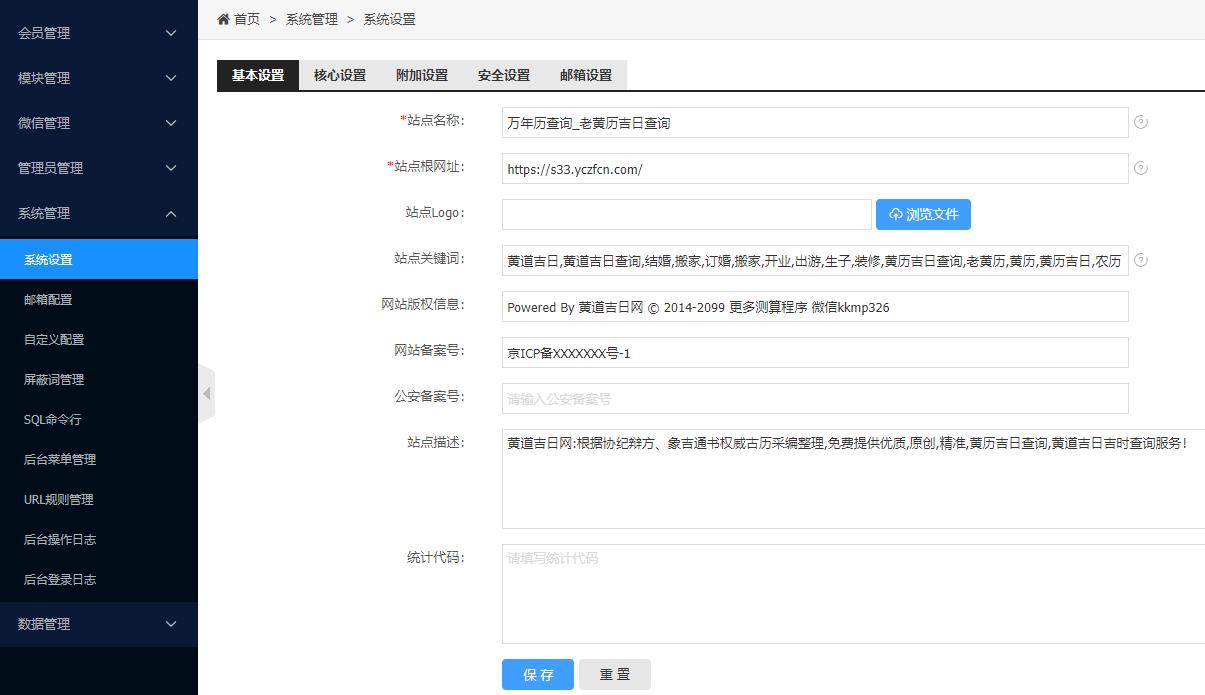The height and width of the screenshot is (695, 1205).
Task: Expand the 微信管理 menu
Action: pyautogui.click(x=98, y=123)
